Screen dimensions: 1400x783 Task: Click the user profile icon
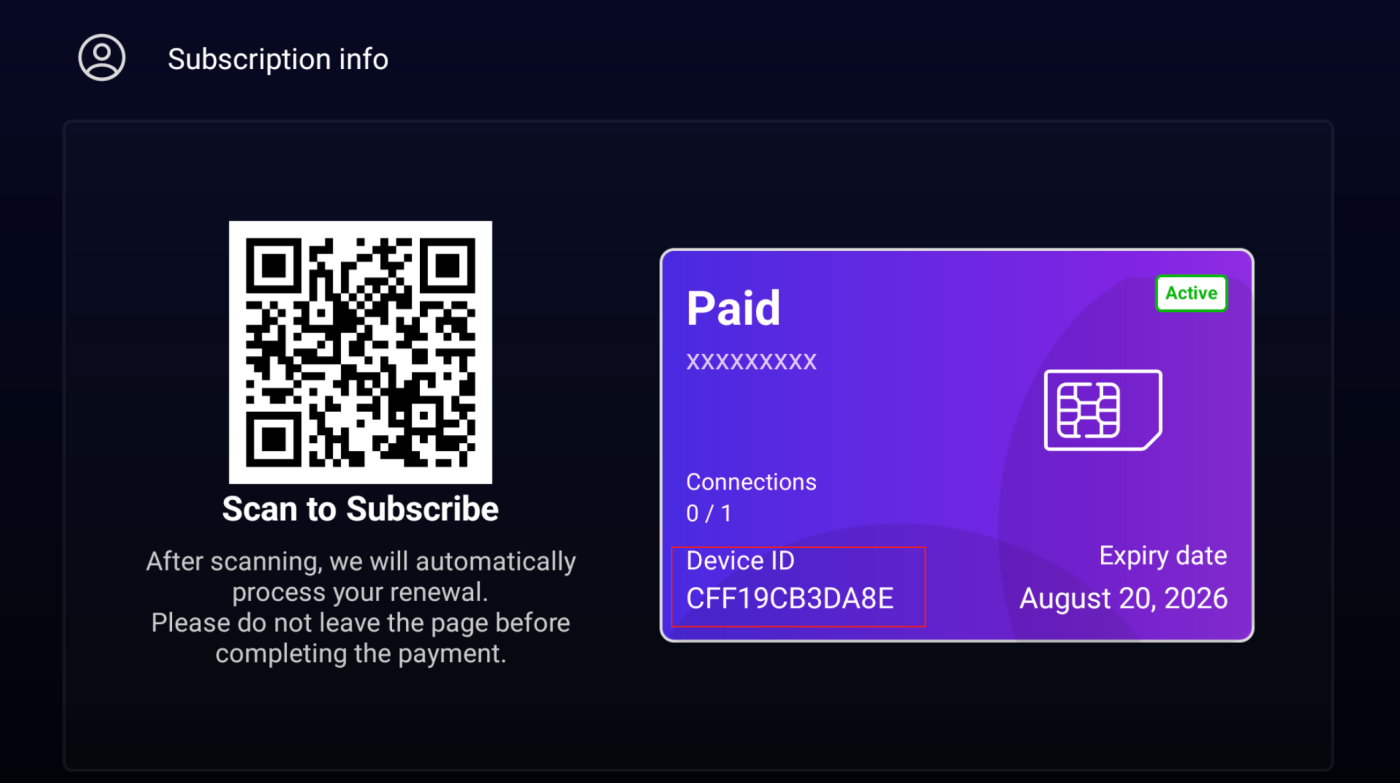click(x=102, y=58)
